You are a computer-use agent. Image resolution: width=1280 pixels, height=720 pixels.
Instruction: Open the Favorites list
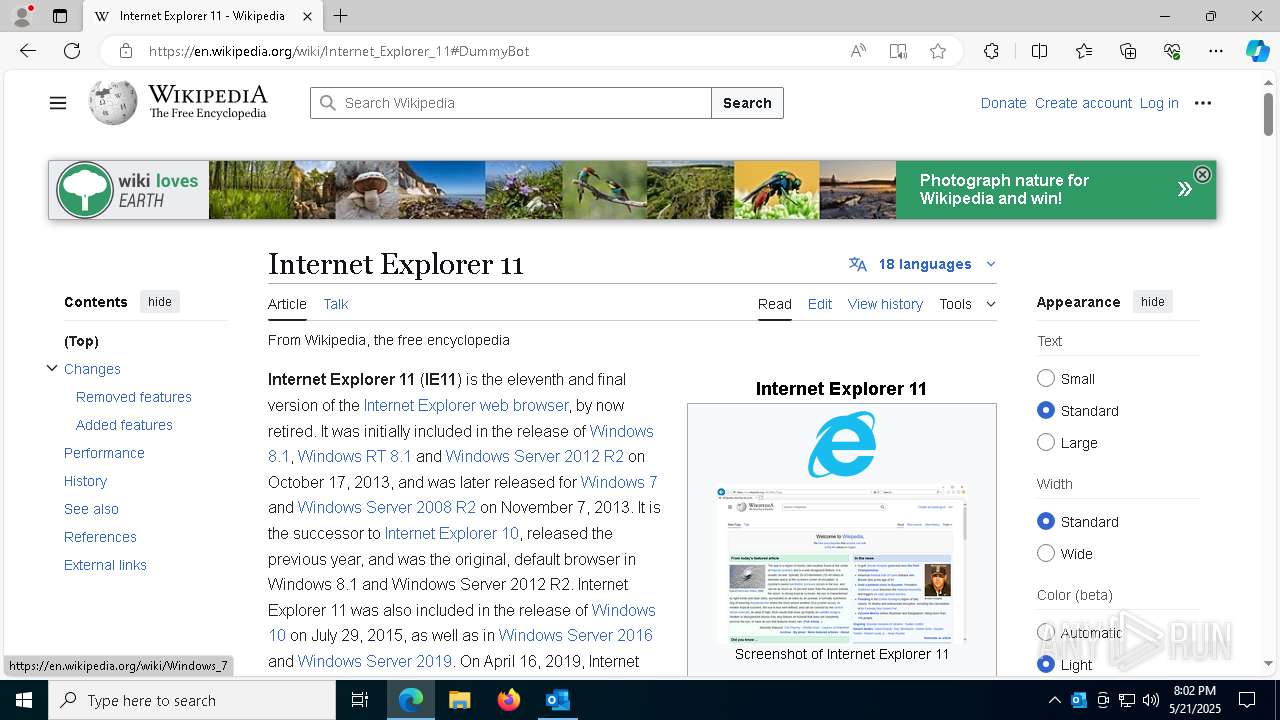point(1084,51)
